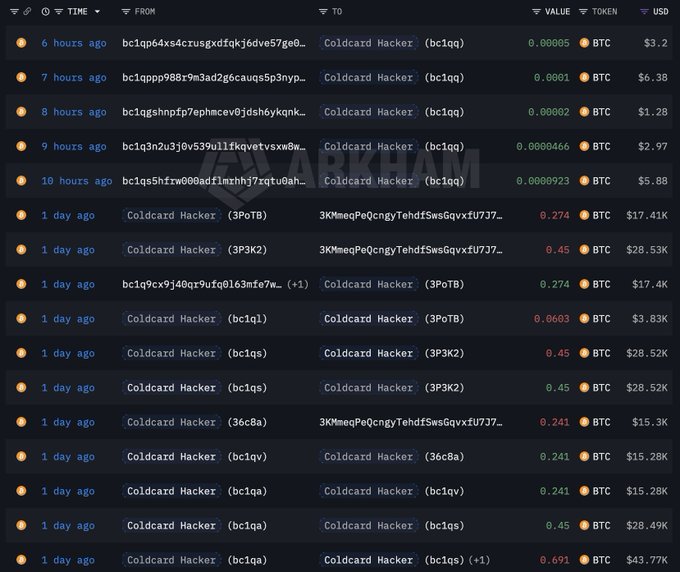680x572 pixels.
Task: Open the '10 hours ago' transaction link
Action: pyautogui.click(x=77, y=181)
